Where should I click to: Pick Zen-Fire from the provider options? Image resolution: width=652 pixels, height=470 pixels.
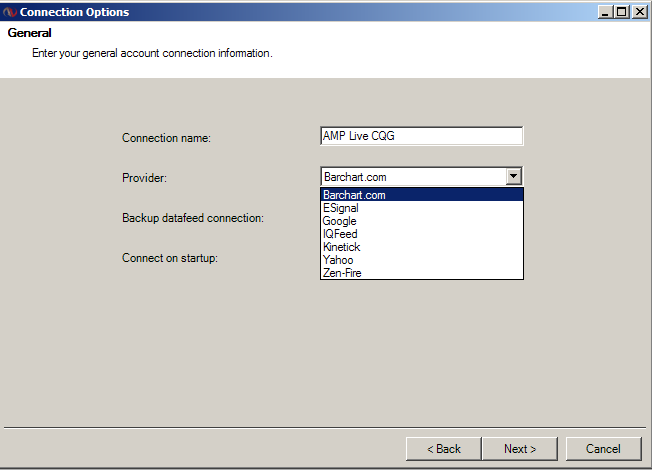click(x=421, y=273)
